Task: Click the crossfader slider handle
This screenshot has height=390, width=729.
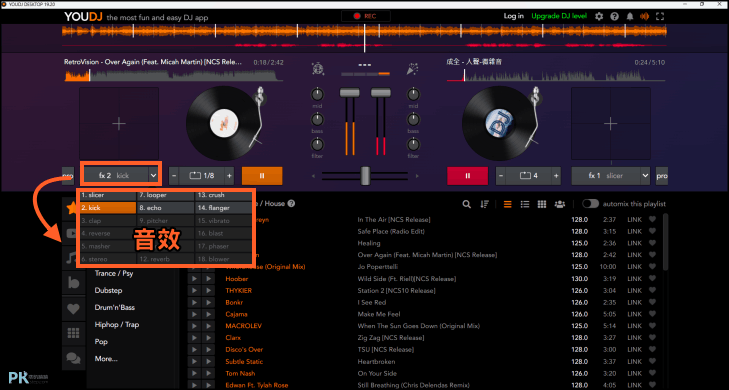Action: [x=365, y=176]
